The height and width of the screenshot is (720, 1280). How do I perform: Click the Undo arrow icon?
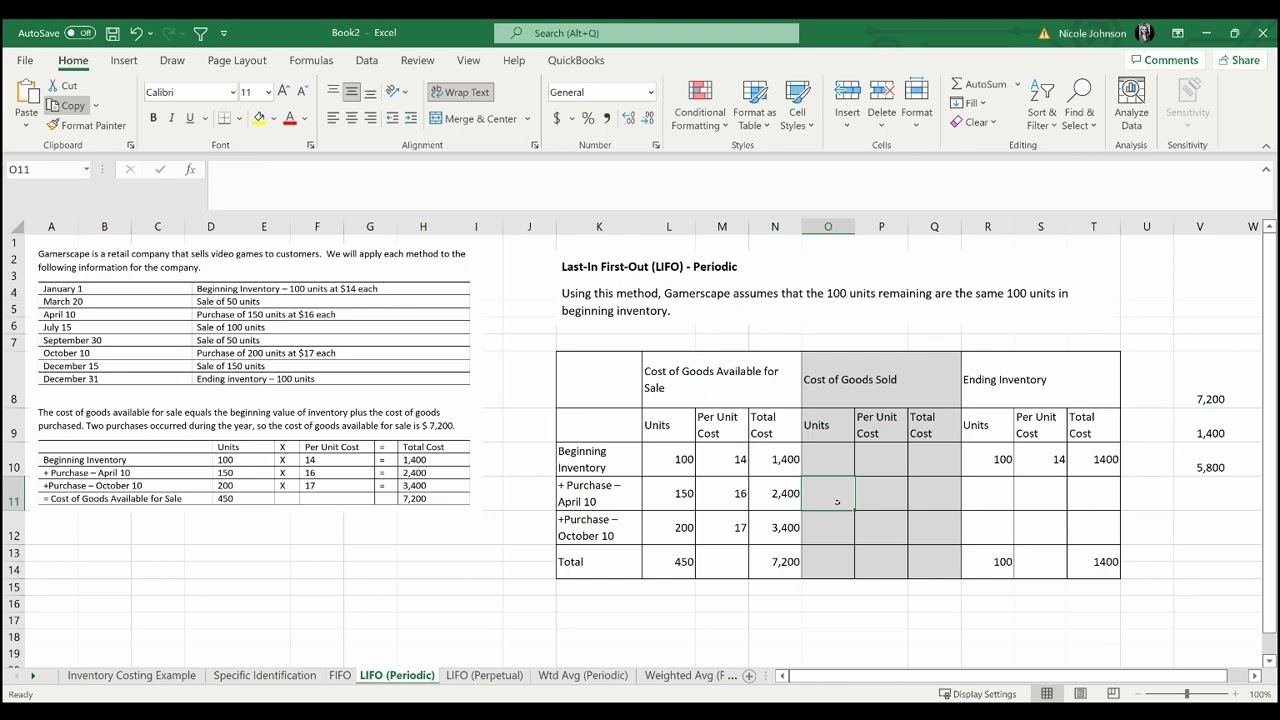[x=137, y=33]
